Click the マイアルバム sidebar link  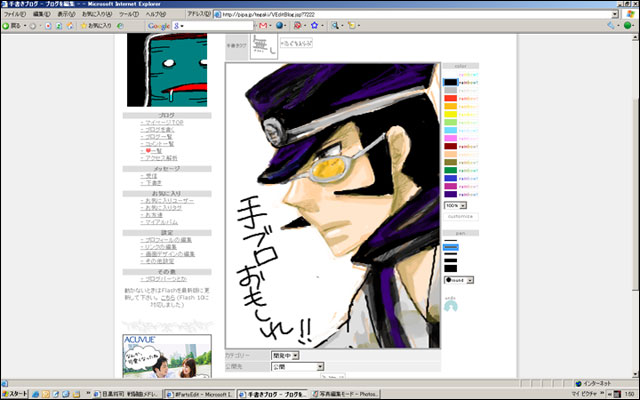159,222
